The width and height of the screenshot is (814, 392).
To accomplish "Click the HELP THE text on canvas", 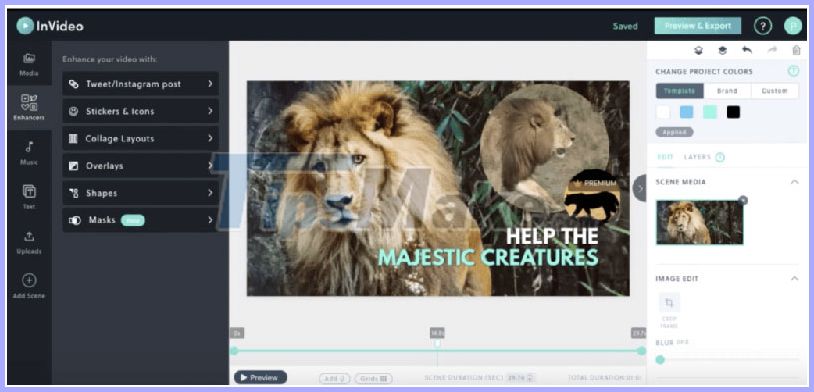I will pyautogui.click(x=552, y=236).
